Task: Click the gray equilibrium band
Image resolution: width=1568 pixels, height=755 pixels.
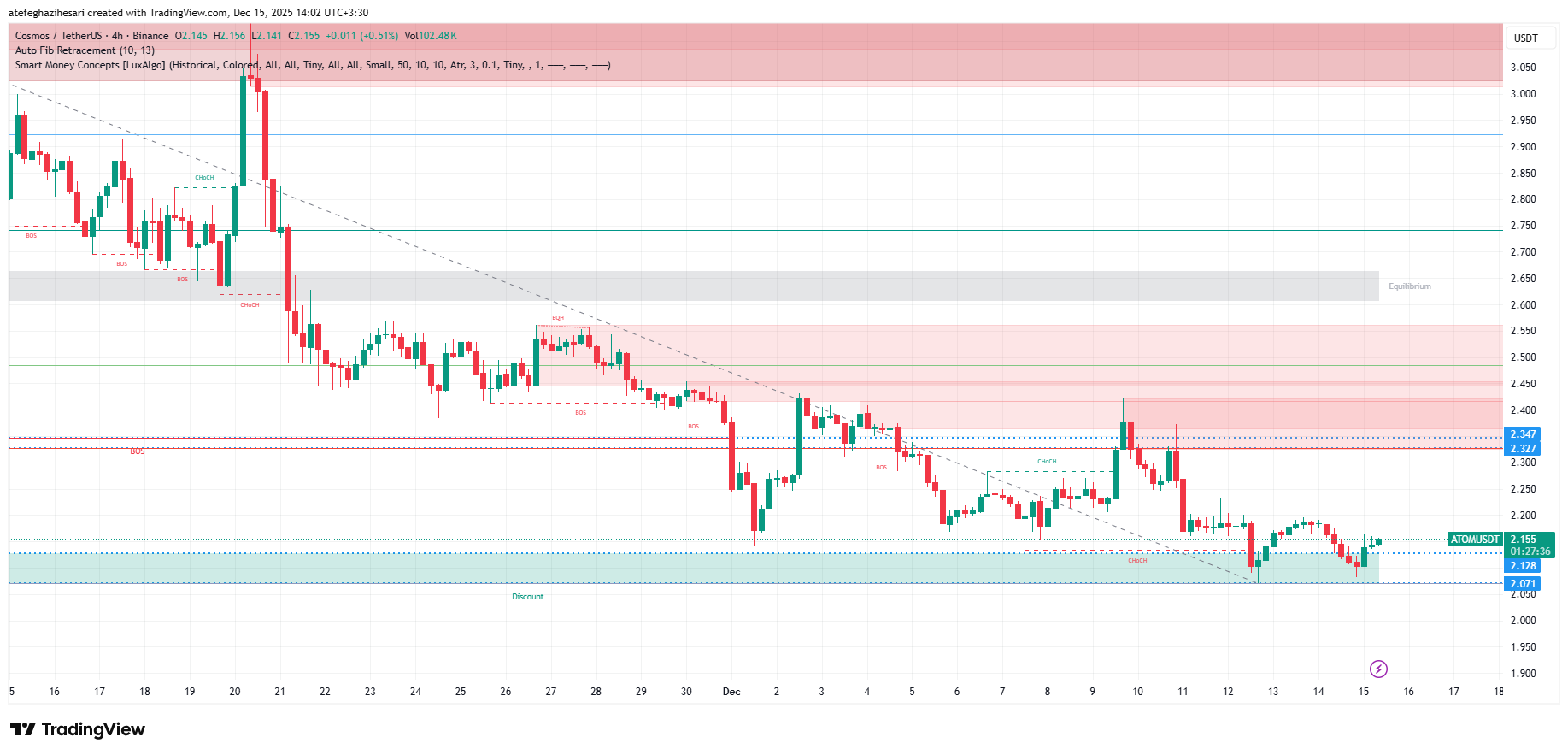Action: click(x=684, y=285)
